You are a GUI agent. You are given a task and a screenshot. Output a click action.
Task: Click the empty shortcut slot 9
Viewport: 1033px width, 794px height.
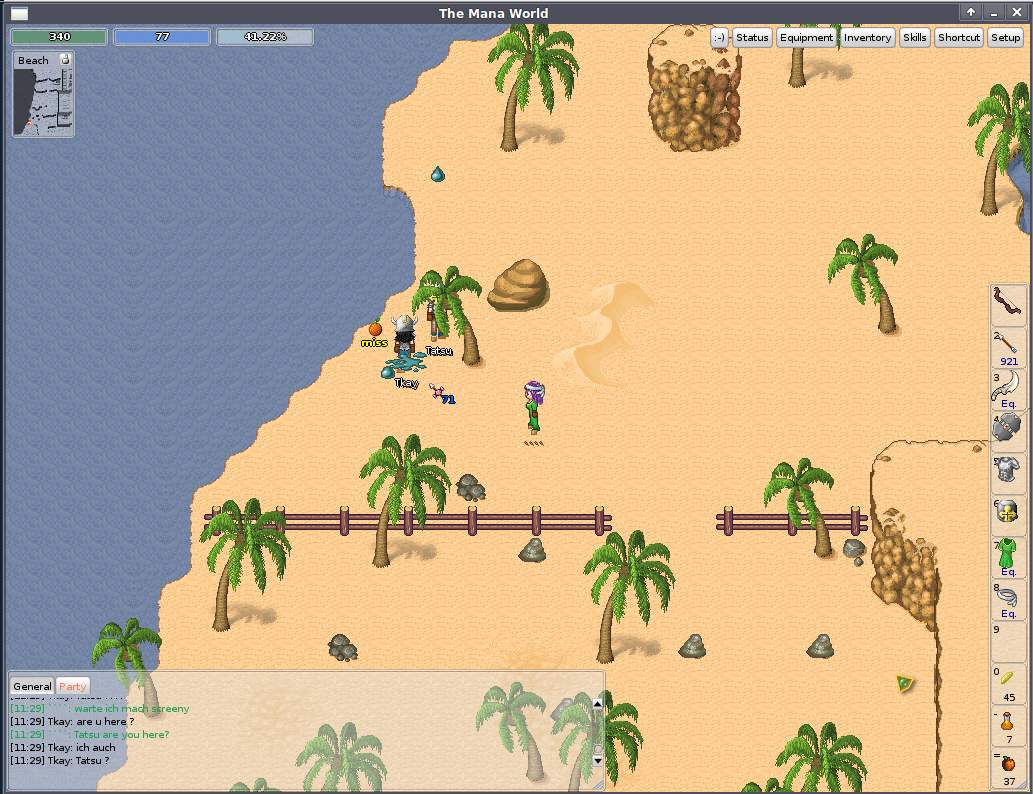pyautogui.click(x=1008, y=642)
